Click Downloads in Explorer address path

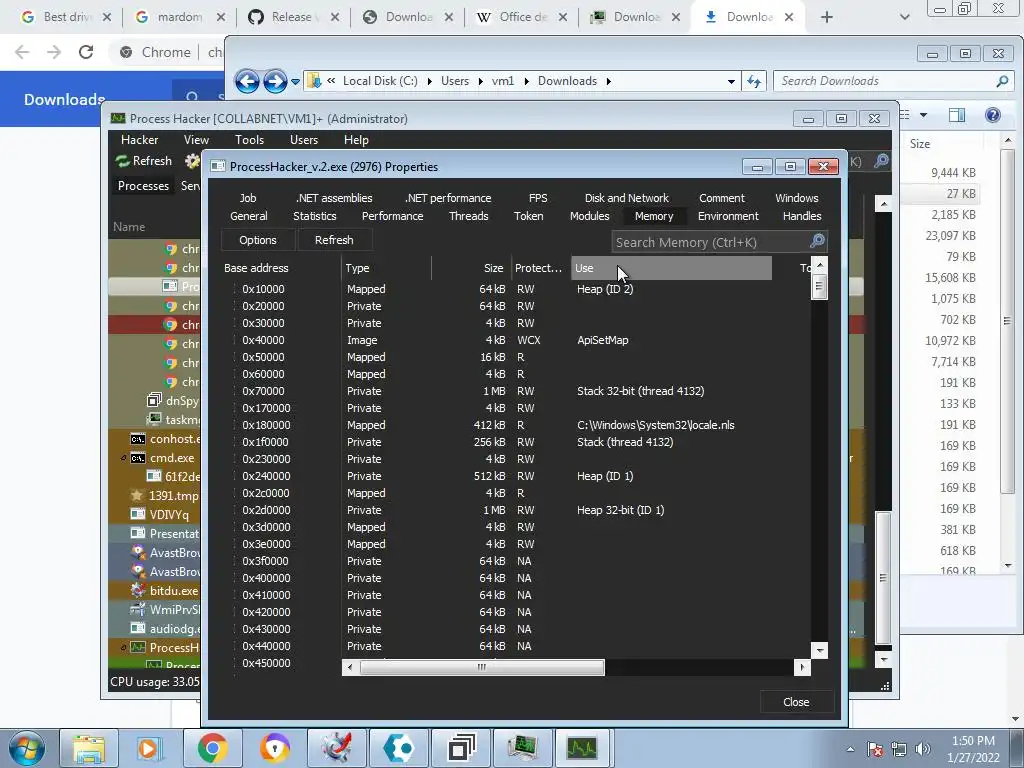tap(567, 81)
